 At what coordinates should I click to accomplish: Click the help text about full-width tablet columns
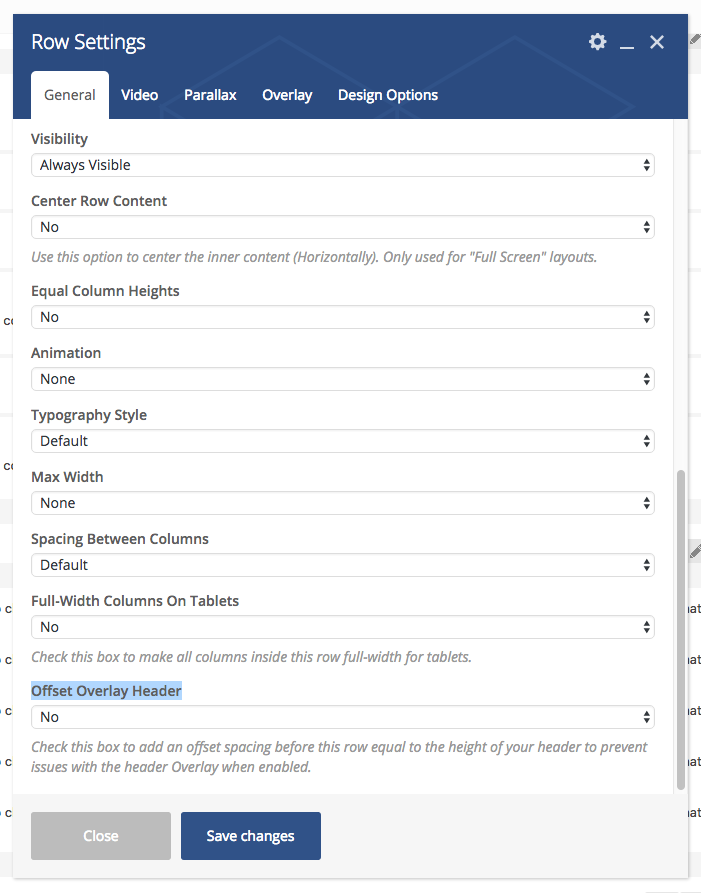(x=251, y=657)
